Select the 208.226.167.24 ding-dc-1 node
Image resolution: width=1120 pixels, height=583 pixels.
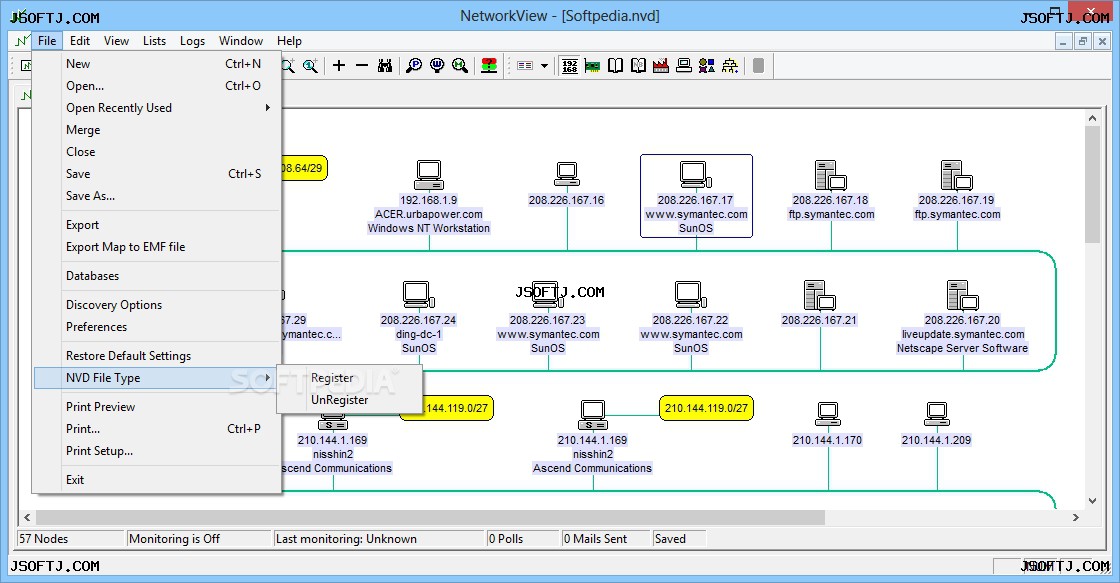click(x=419, y=317)
